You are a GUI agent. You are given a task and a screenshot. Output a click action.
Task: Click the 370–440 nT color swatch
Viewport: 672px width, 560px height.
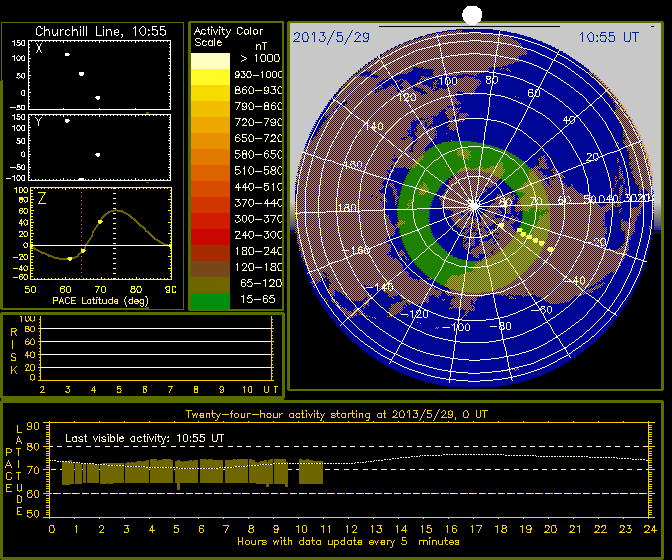pos(210,205)
